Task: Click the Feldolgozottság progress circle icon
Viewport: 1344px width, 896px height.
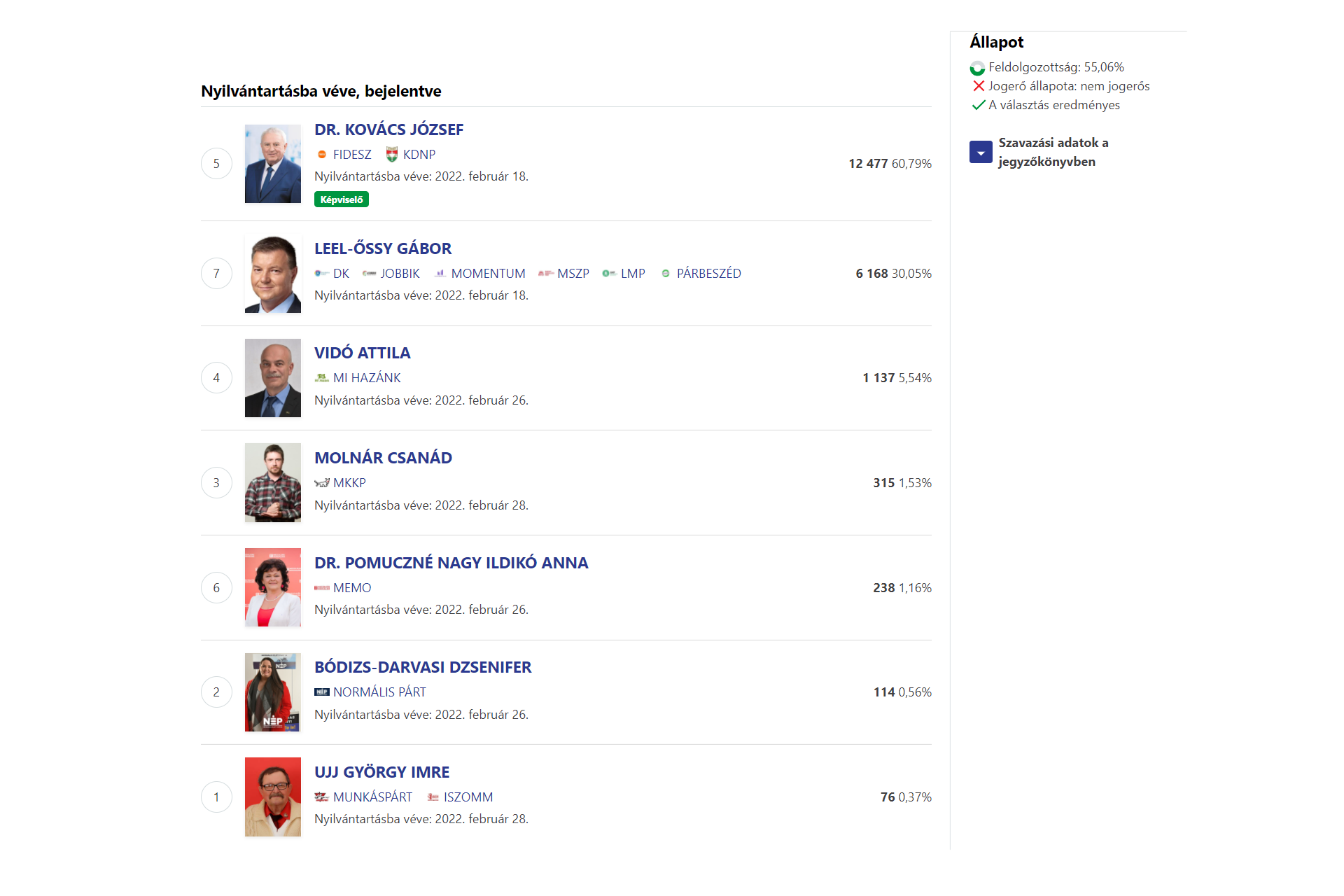Action: [977, 68]
